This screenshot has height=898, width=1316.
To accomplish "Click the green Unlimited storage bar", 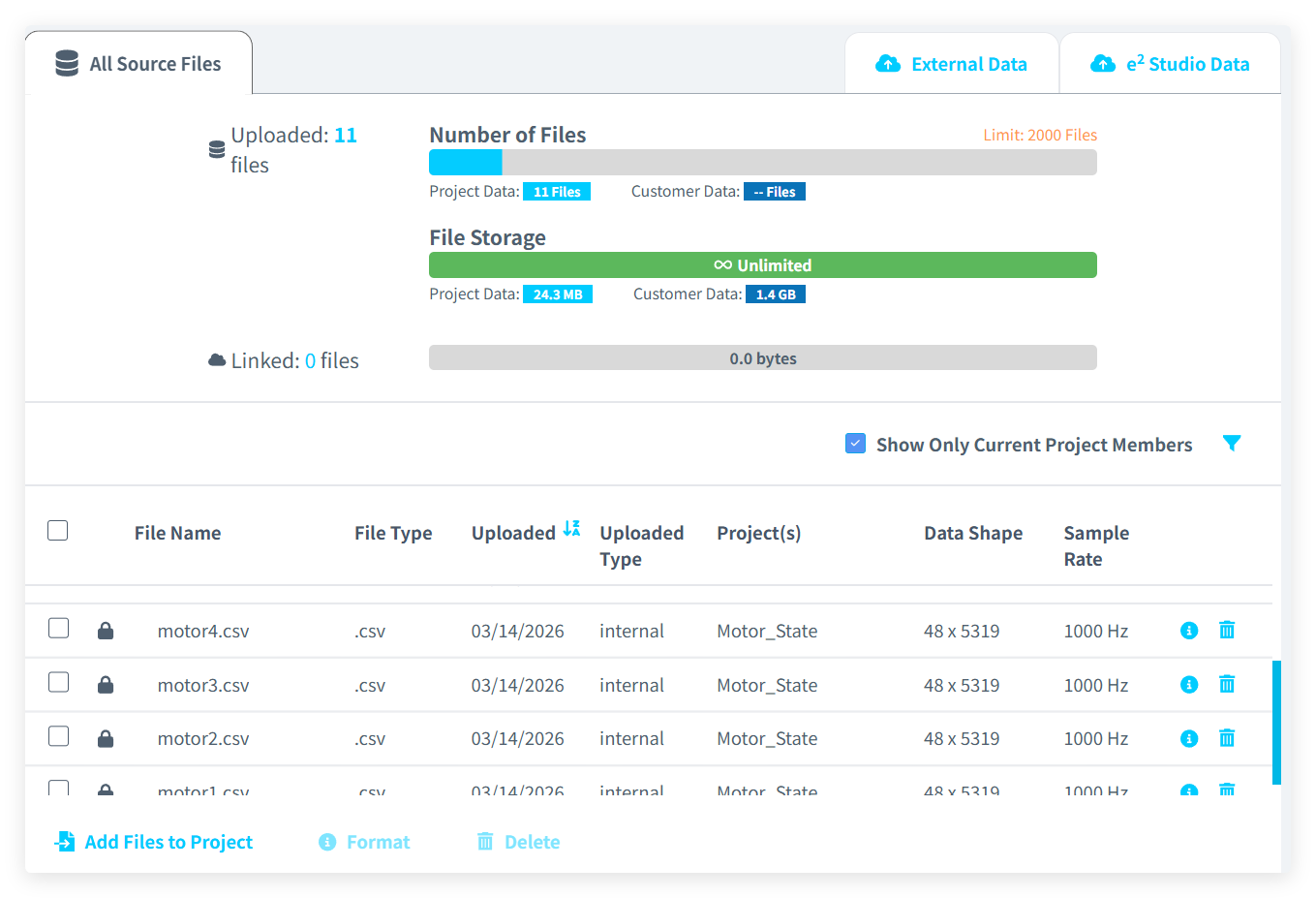I will point(763,265).
